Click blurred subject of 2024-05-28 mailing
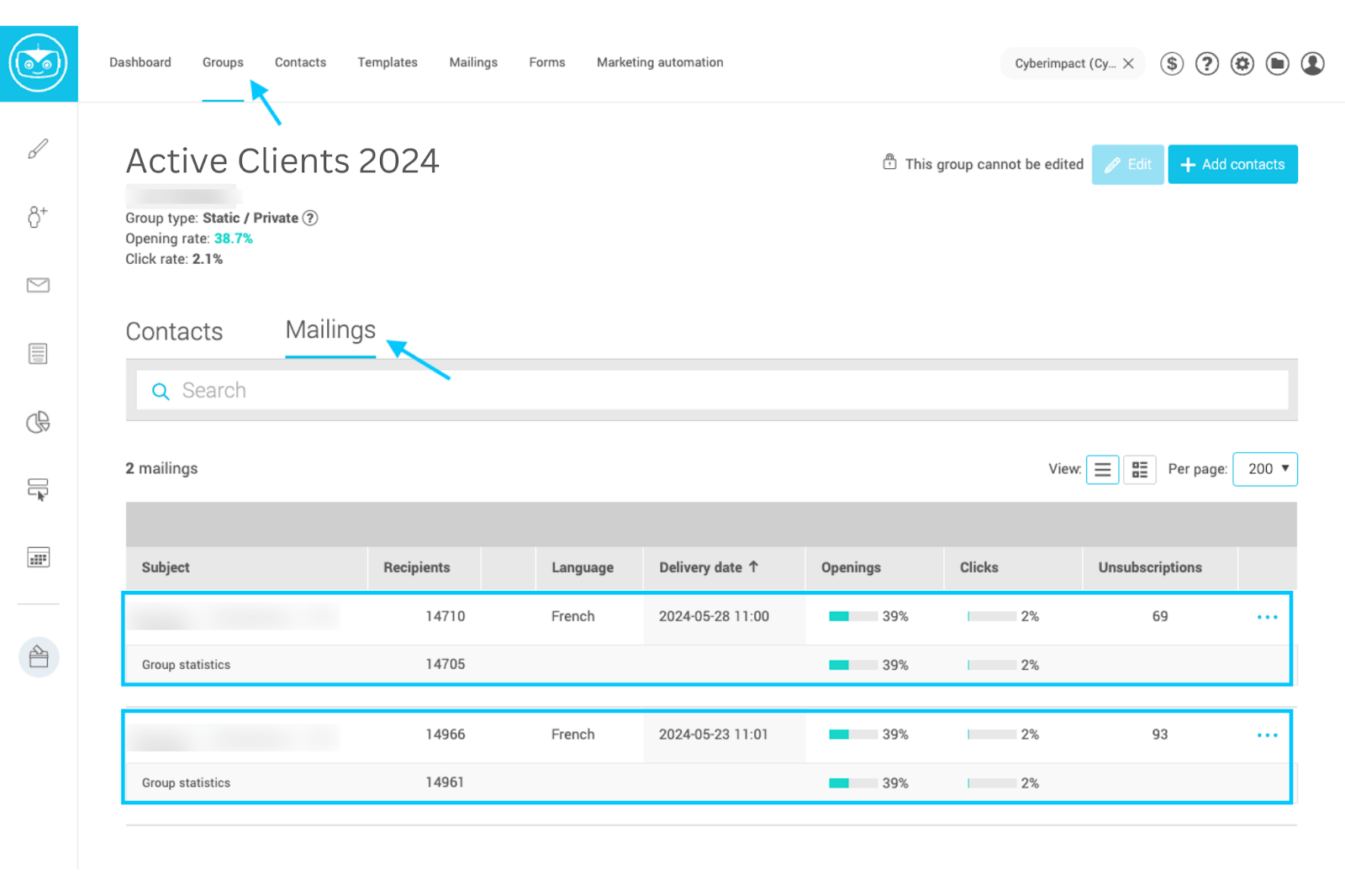Image resolution: width=1345 pixels, height=896 pixels. point(235,617)
